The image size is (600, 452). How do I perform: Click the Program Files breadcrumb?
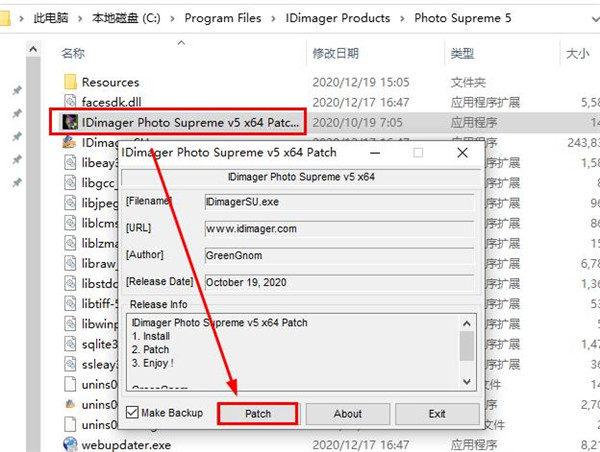tap(223, 18)
